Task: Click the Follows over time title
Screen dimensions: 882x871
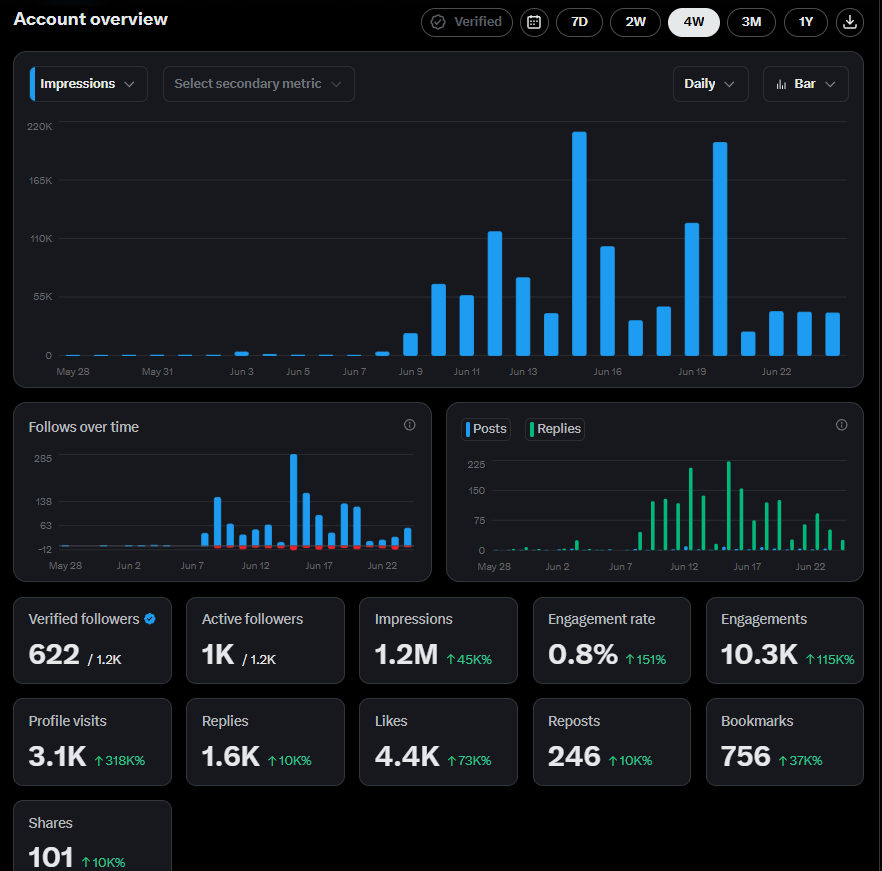Action: [84, 427]
